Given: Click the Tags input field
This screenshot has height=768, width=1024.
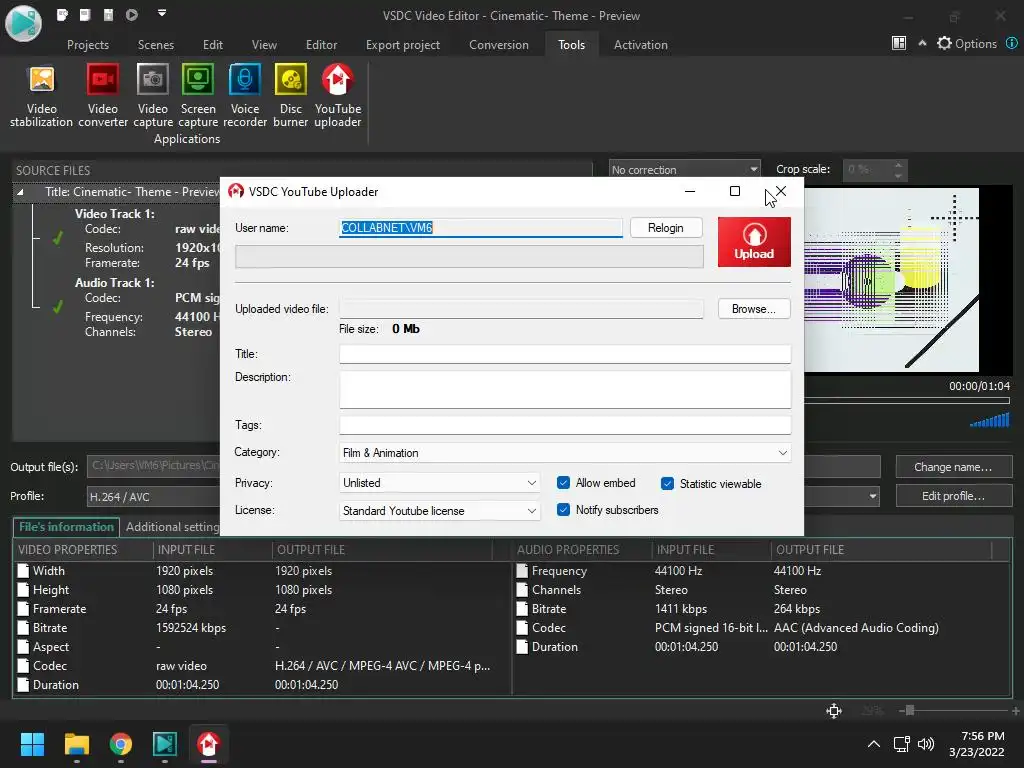Looking at the screenshot, I should 565,425.
